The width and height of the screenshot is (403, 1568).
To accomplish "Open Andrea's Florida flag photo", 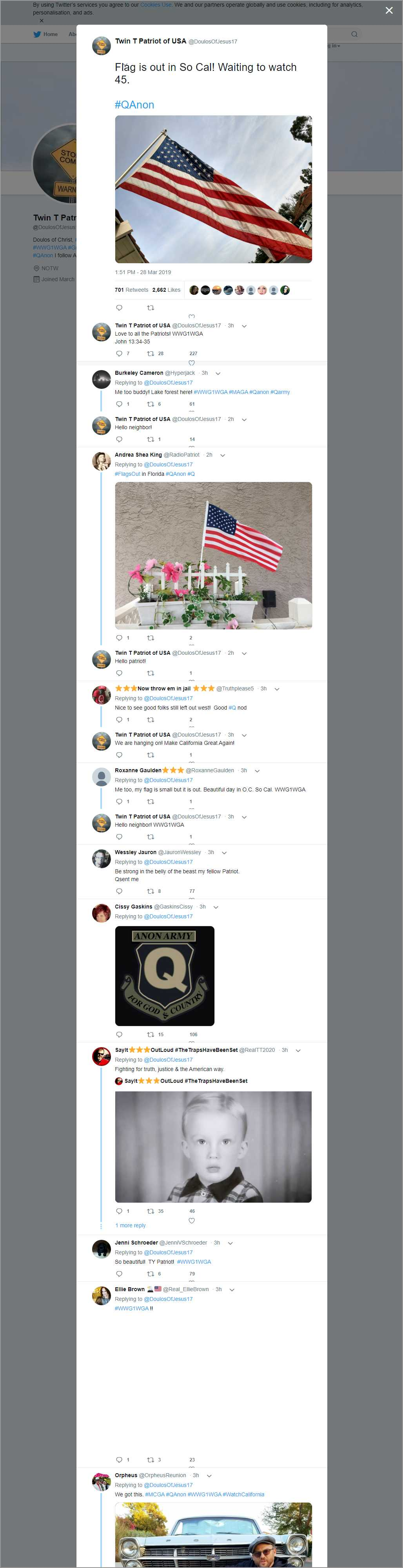I will click(213, 555).
